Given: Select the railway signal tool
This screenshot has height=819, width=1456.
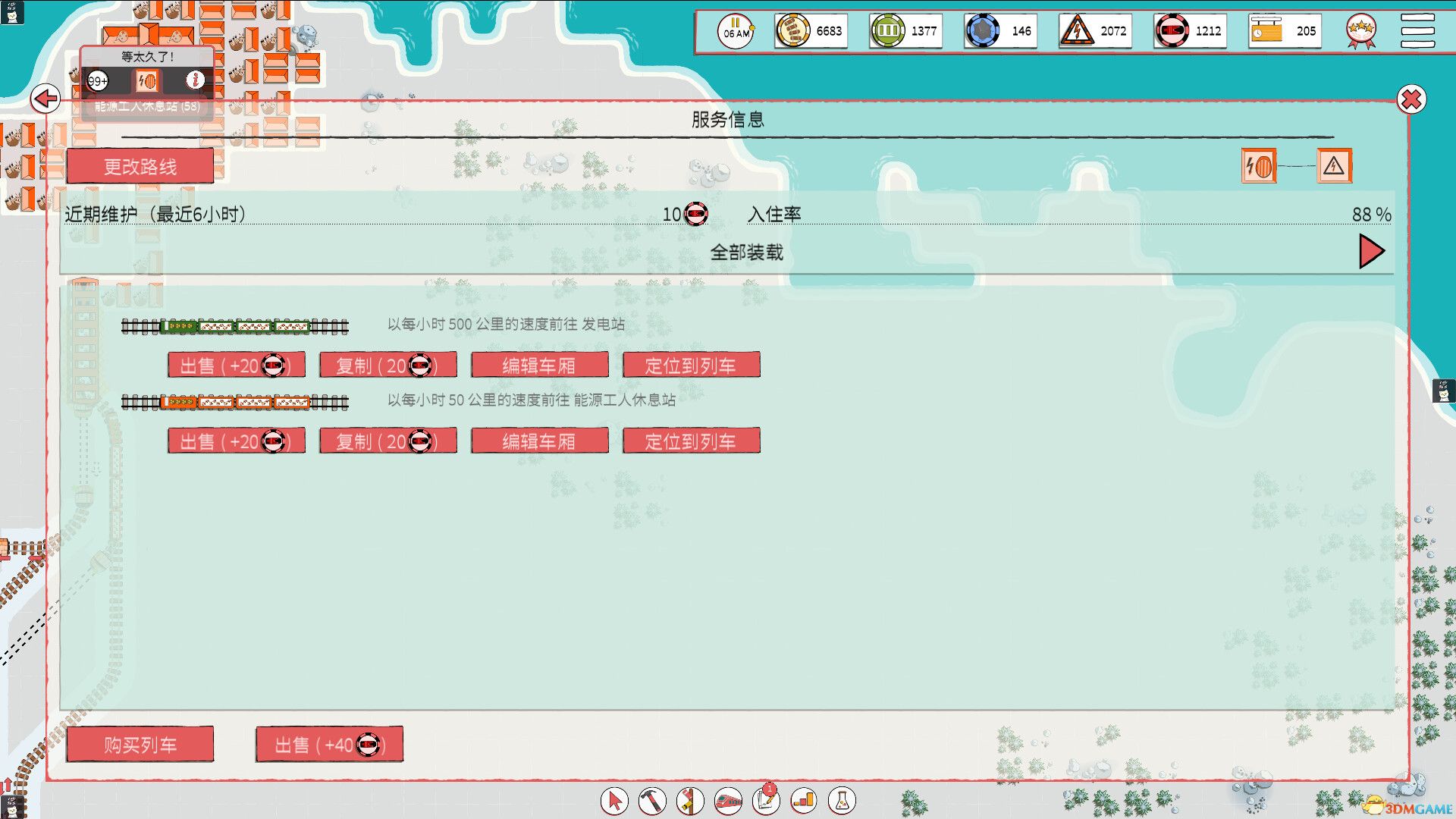Looking at the screenshot, I should (691, 800).
